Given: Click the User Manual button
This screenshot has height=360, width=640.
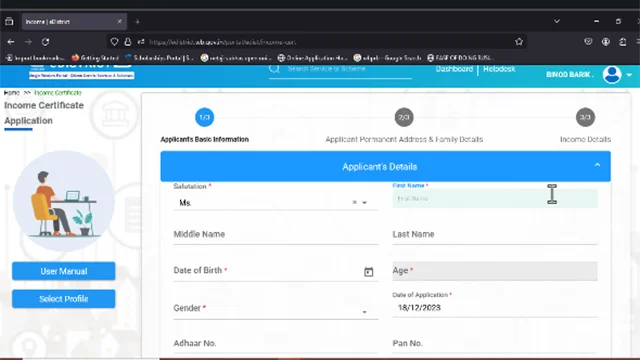Looking at the screenshot, I should click(x=64, y=271).
